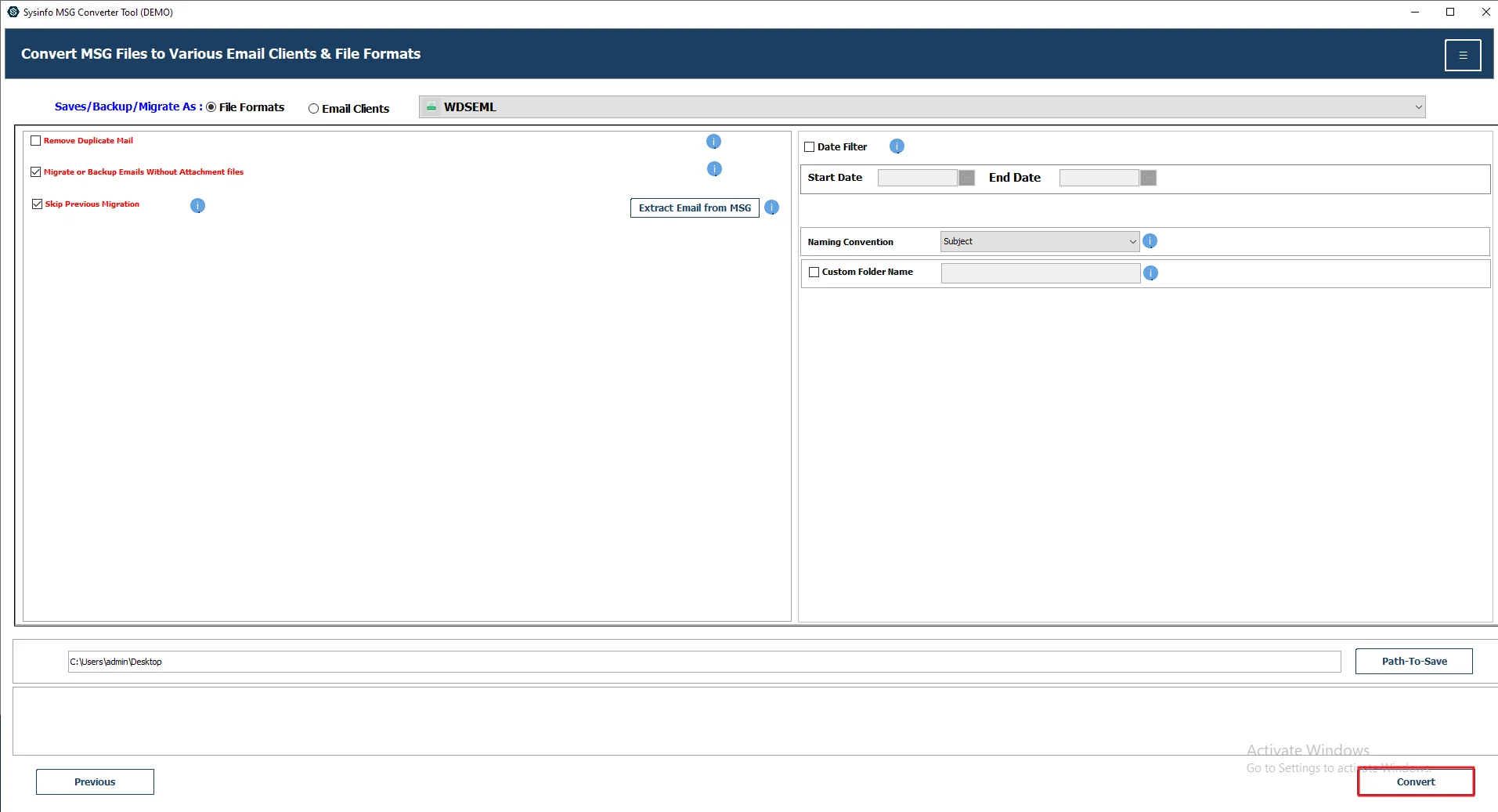Select the Email Clients radio button
The image size is (1498, 812).
[313, 109]
